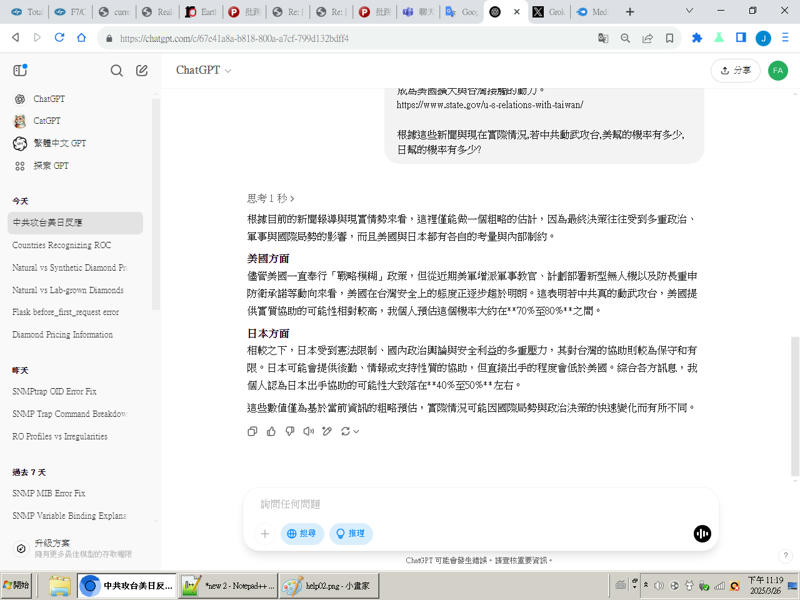This screenshot has width=800, height=600.
Task: Regenerate the assistant's response
Action: click(346, 431)
